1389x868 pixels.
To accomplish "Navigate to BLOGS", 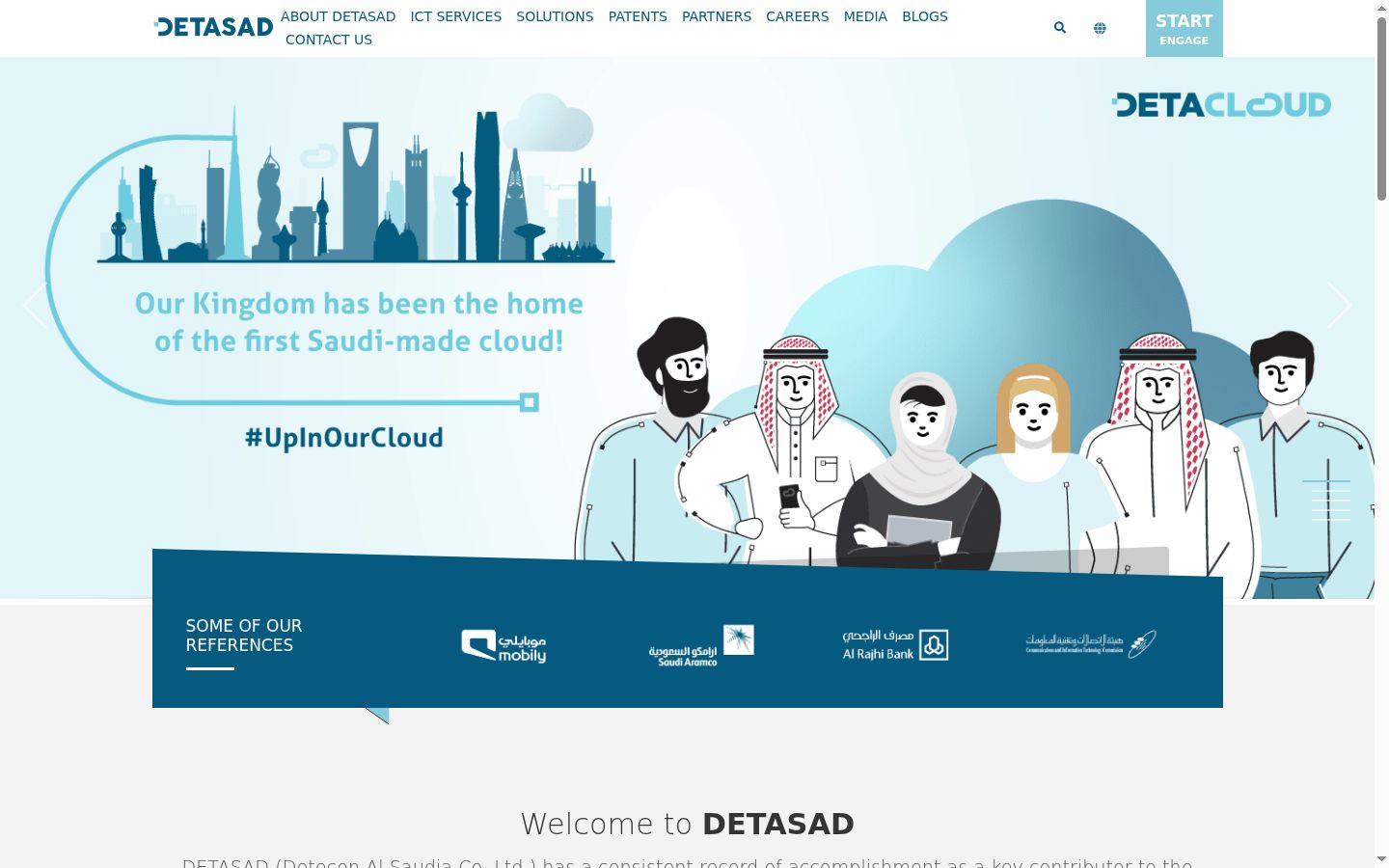I will (x=925, y=16).
